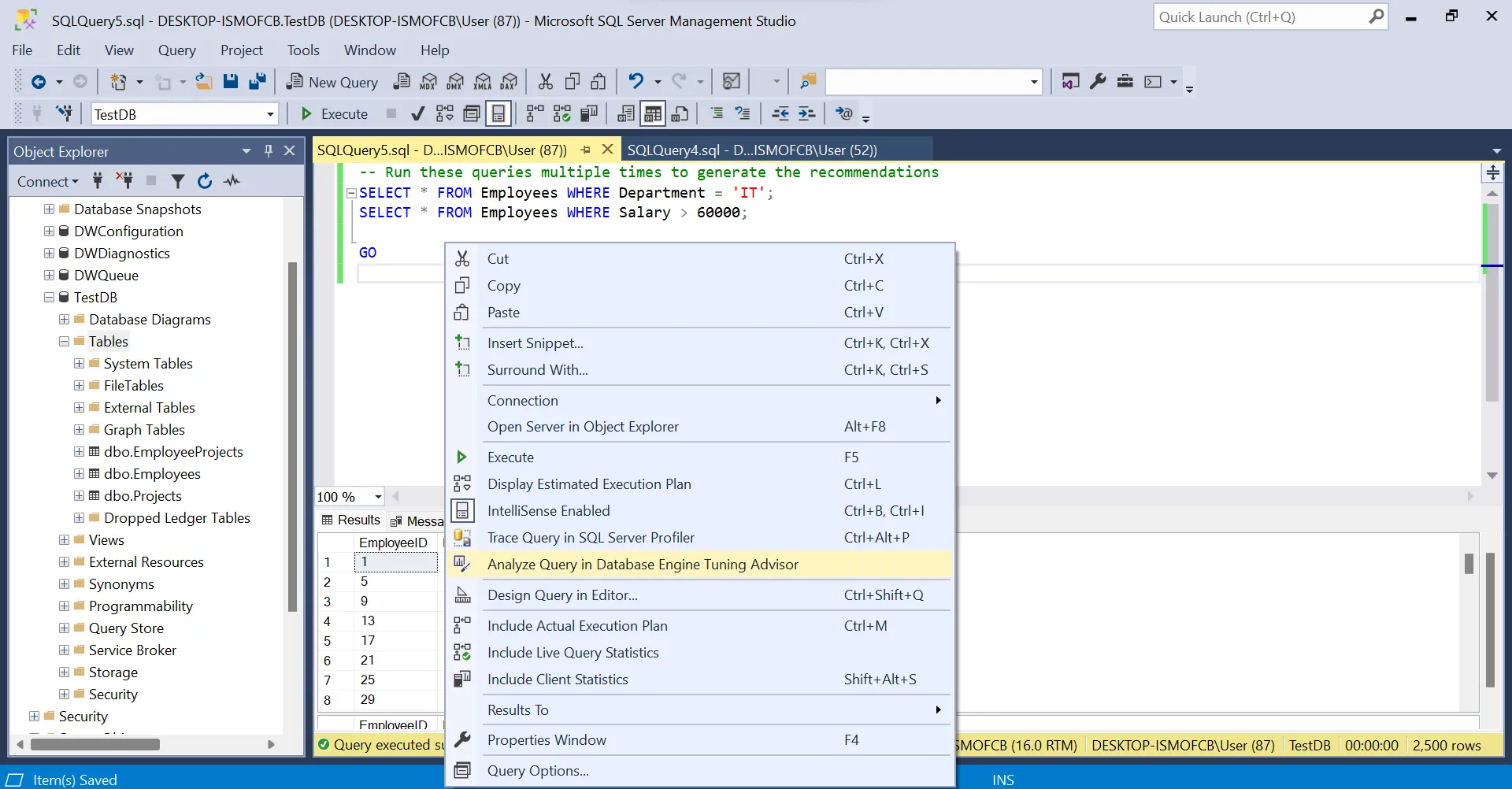Image resolution: width=1512 pixels, height=789 pixels.
Task: Expand the Programmability folder node
Action: (65, 606)
